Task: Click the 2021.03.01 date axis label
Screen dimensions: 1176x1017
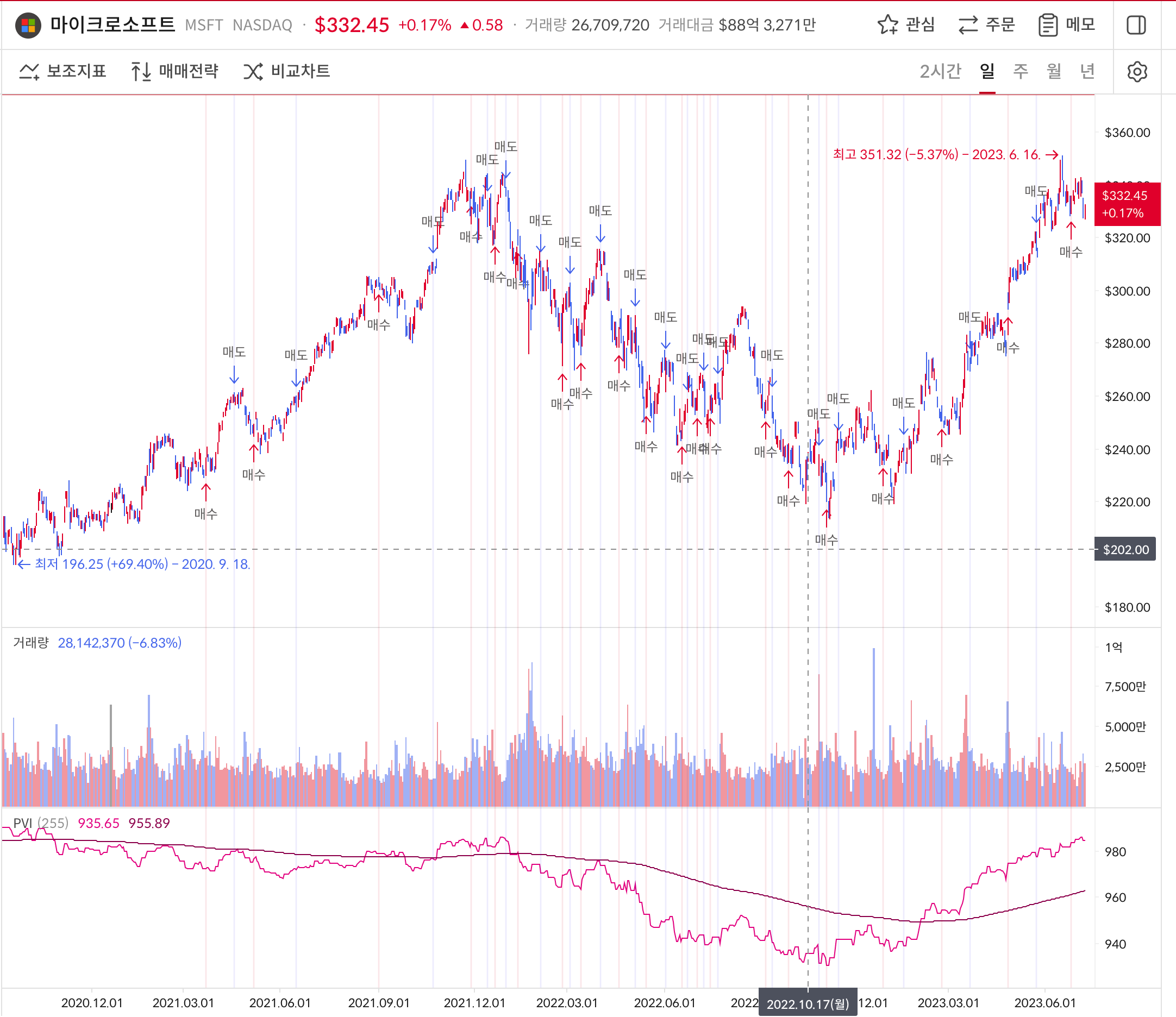Action: pyautogui.click(x=183, y=1003)
